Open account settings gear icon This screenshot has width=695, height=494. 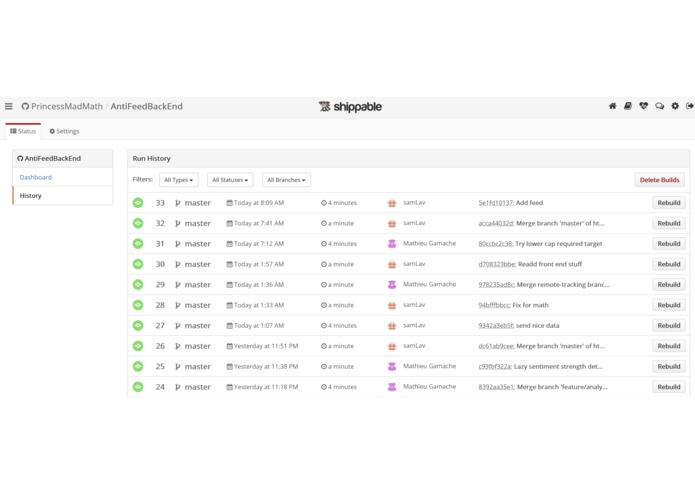click(675, 106)
